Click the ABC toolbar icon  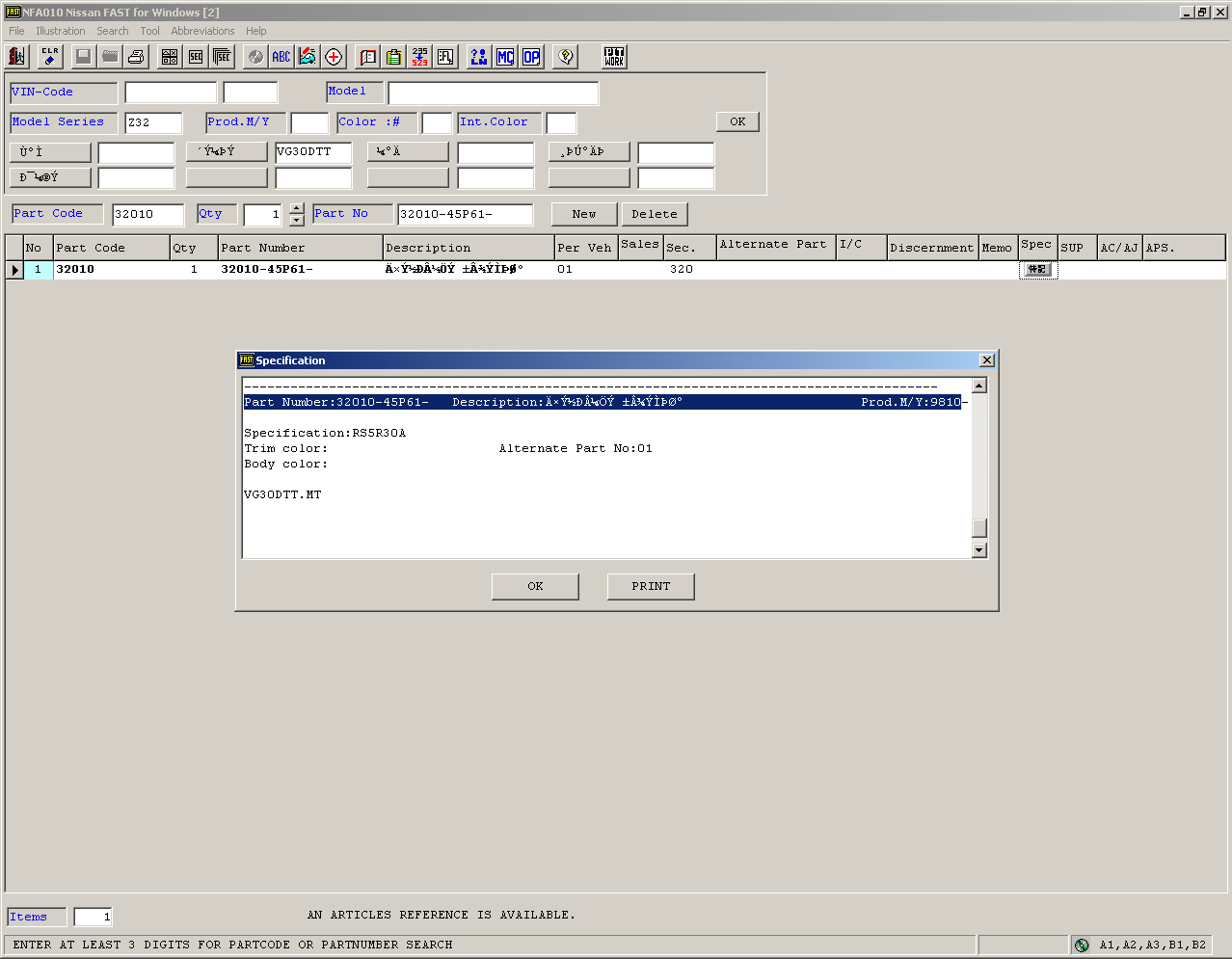coord(281,57)
